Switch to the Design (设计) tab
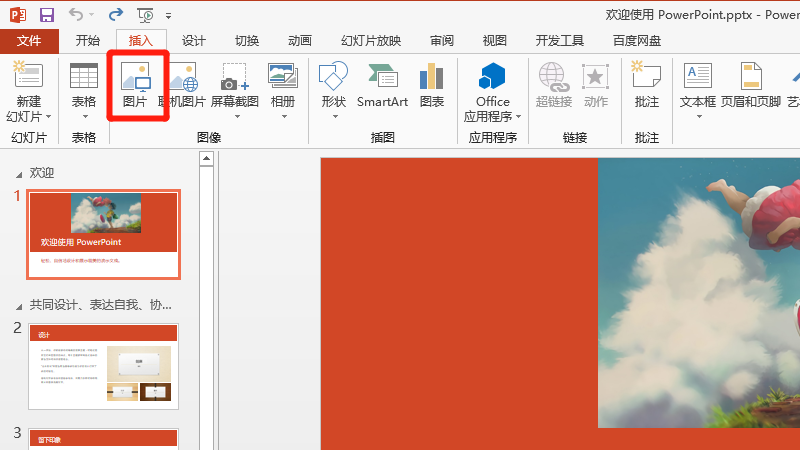 click(x=193, y=41)
